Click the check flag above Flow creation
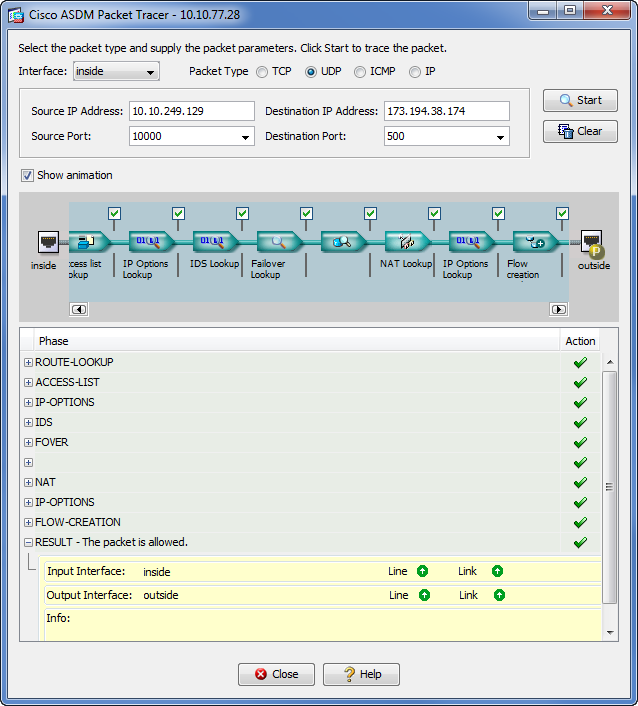The height and width of the screenshot is (706, 638). click(562, 213)
